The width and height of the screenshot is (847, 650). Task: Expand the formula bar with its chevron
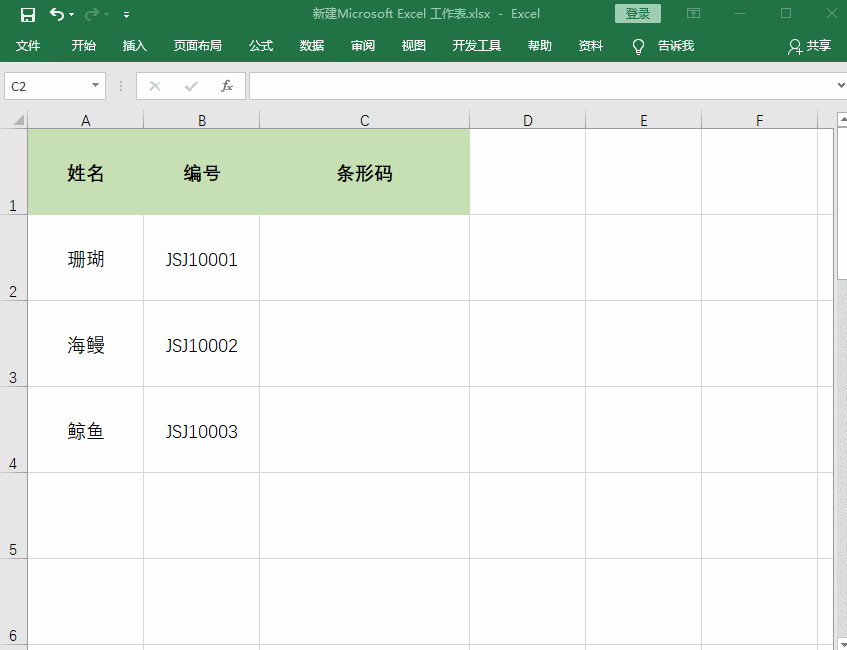click(x=839, y=85)
